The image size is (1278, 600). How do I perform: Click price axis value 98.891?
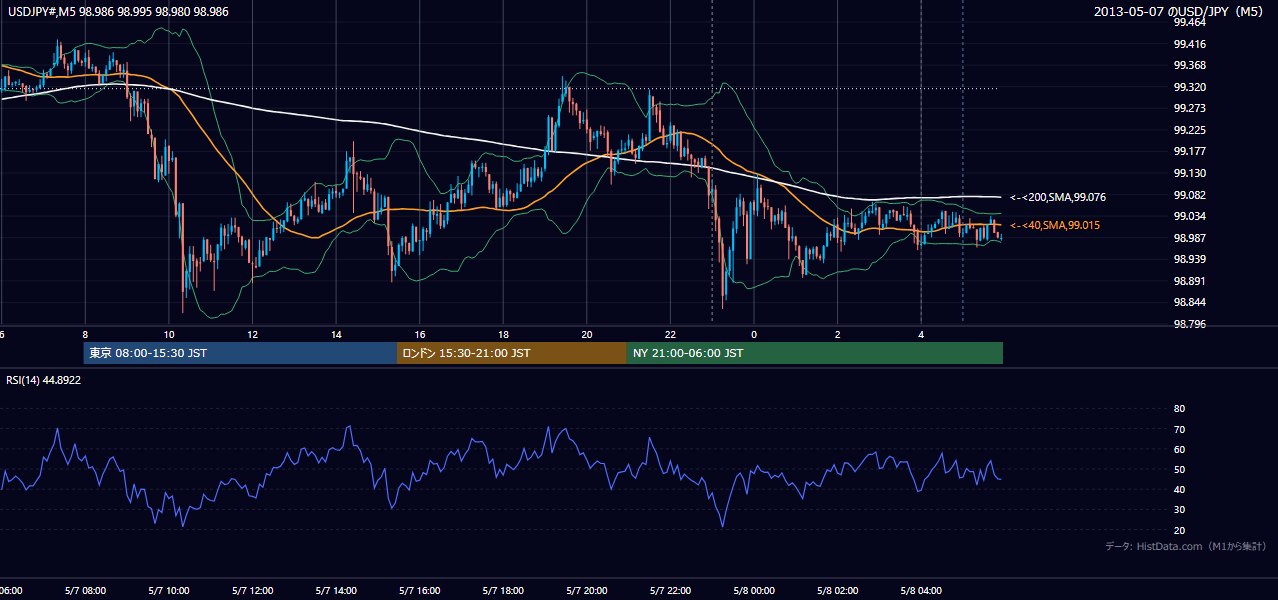tap(1189, 281)
